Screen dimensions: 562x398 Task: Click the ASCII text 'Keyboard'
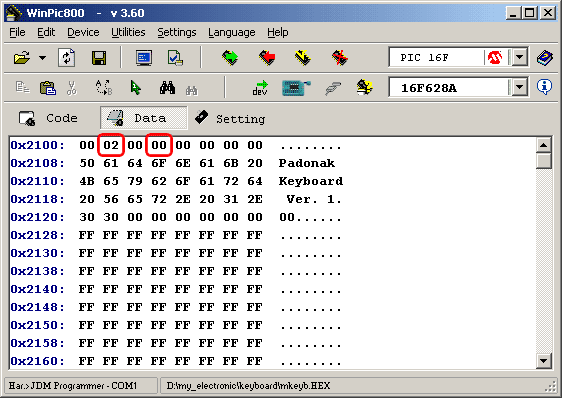pyautogui.click(x=311, y=181)
